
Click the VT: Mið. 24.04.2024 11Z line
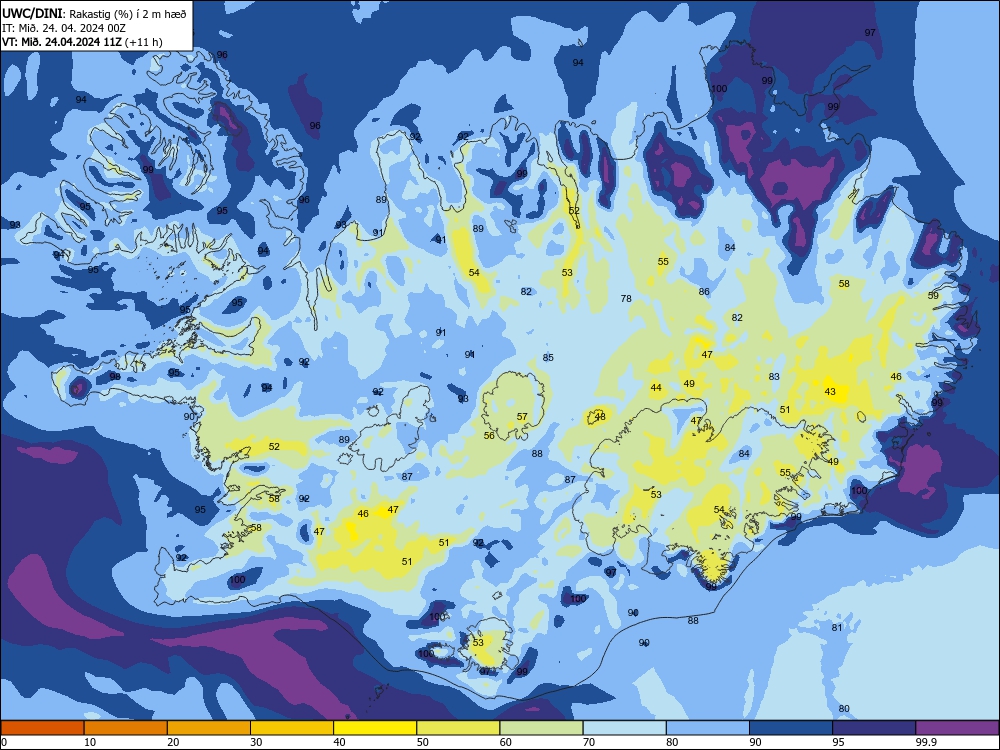(x=62, y=42)
